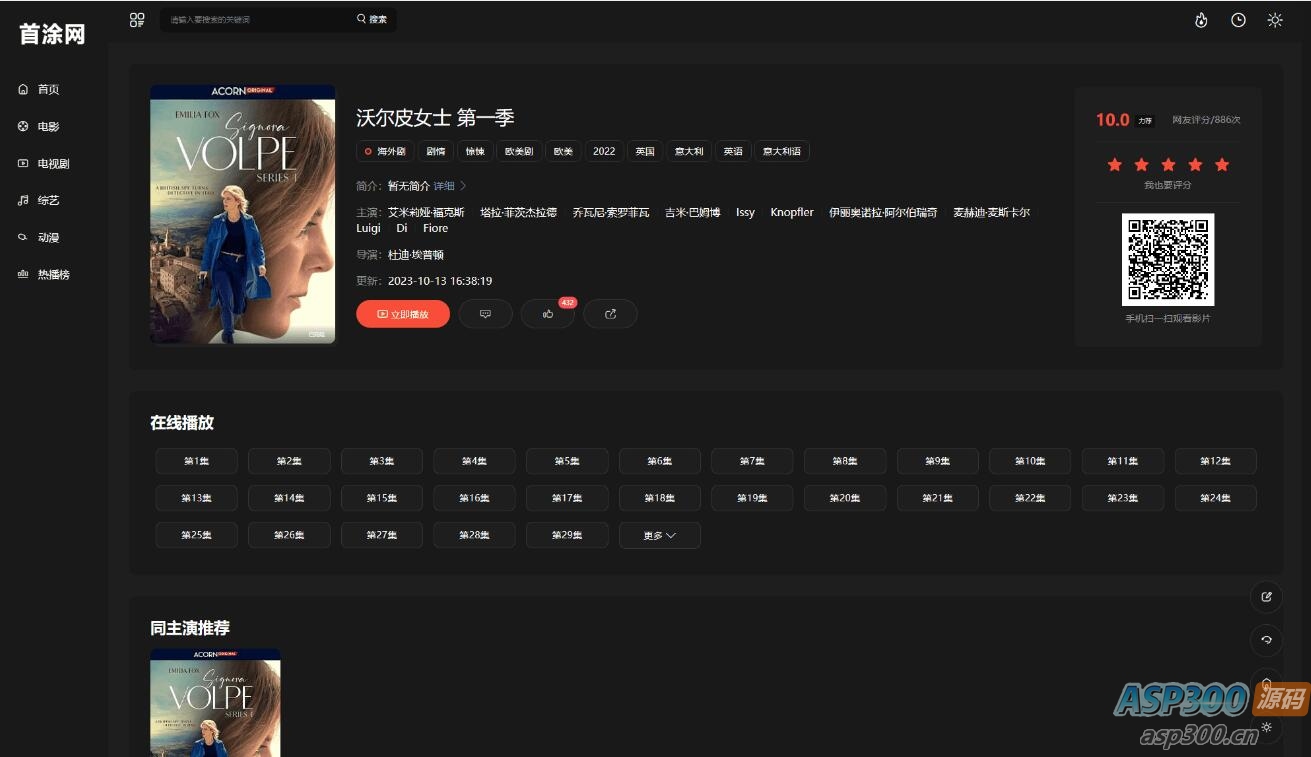The height and width of the screenshot is (757, 1311).
Task: Toggle theme with the floating lightbulb icon
Action: [x=1267, y=686]
